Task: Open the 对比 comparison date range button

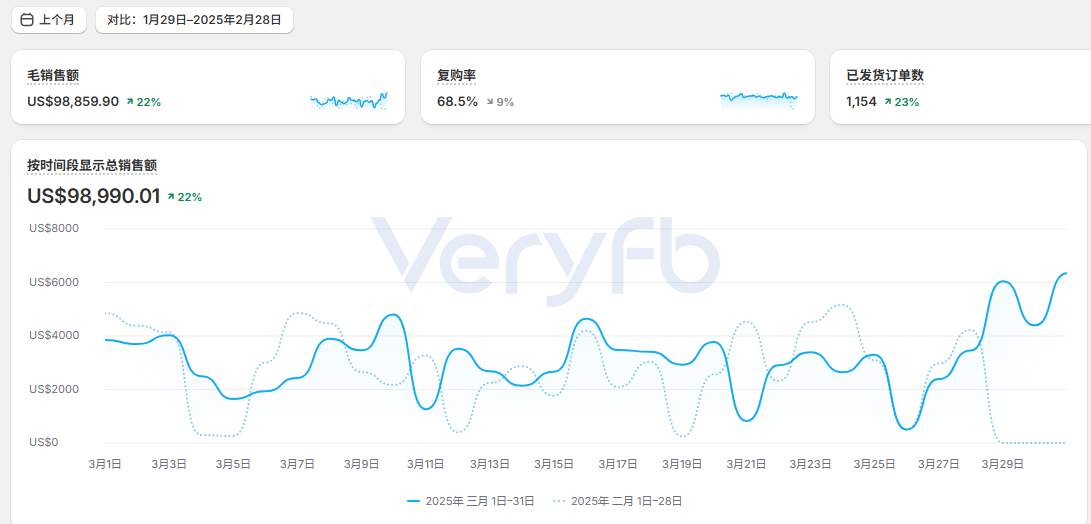Action: 194,20
